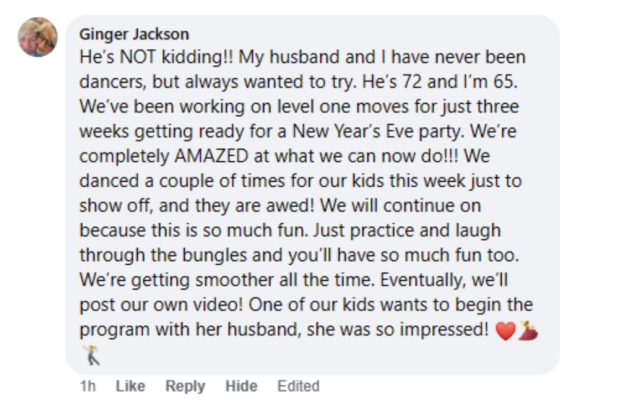Reply to Ginger Jackson's comment
Screen dimensions: 619x400
coord(185,386)
